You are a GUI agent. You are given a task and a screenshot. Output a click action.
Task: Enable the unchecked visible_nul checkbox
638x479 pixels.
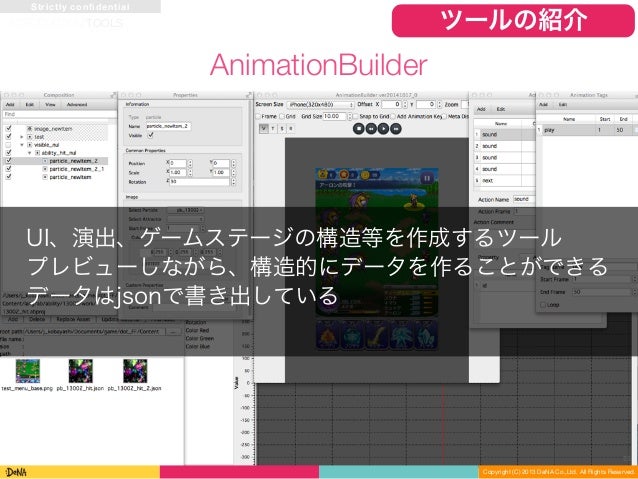(x=9, y=144)
